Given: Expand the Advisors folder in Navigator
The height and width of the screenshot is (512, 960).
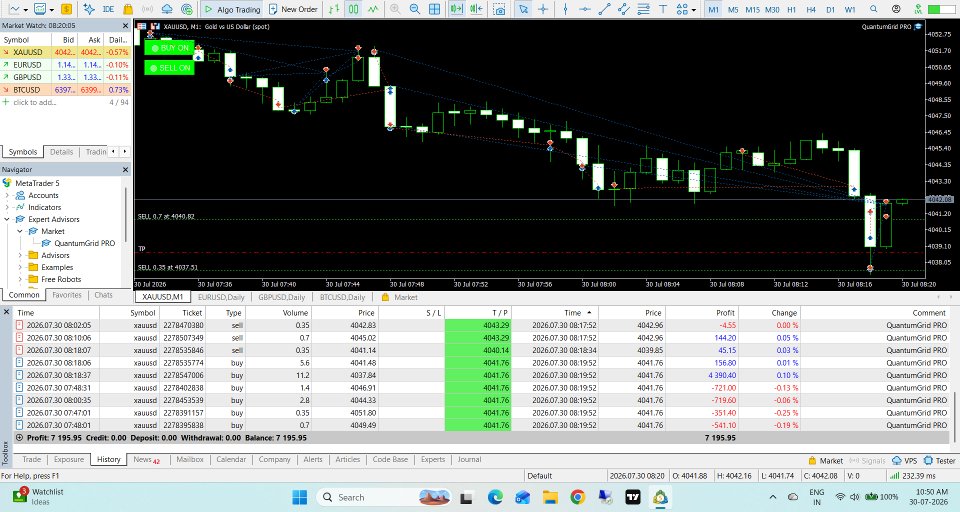Looking at the screenshot, I should tap(20, 255).
